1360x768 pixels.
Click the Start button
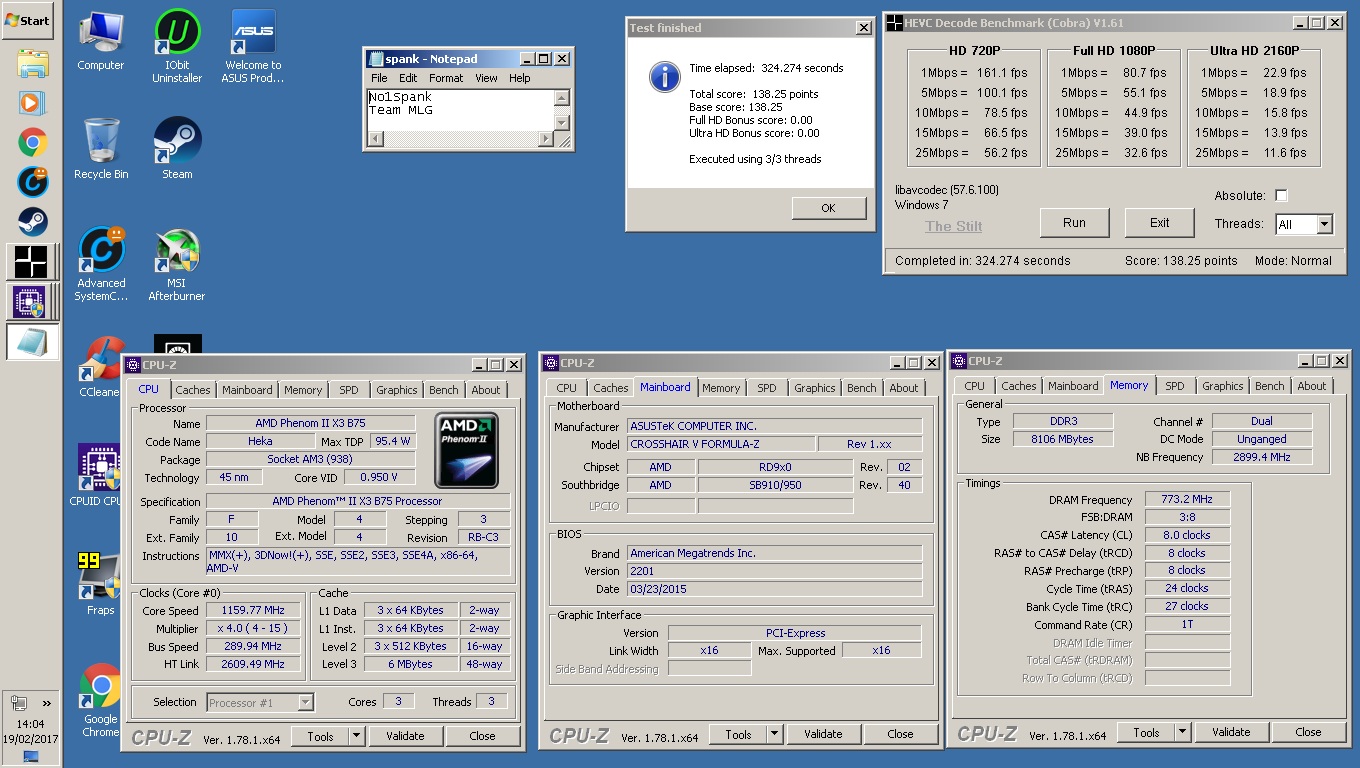28,20
